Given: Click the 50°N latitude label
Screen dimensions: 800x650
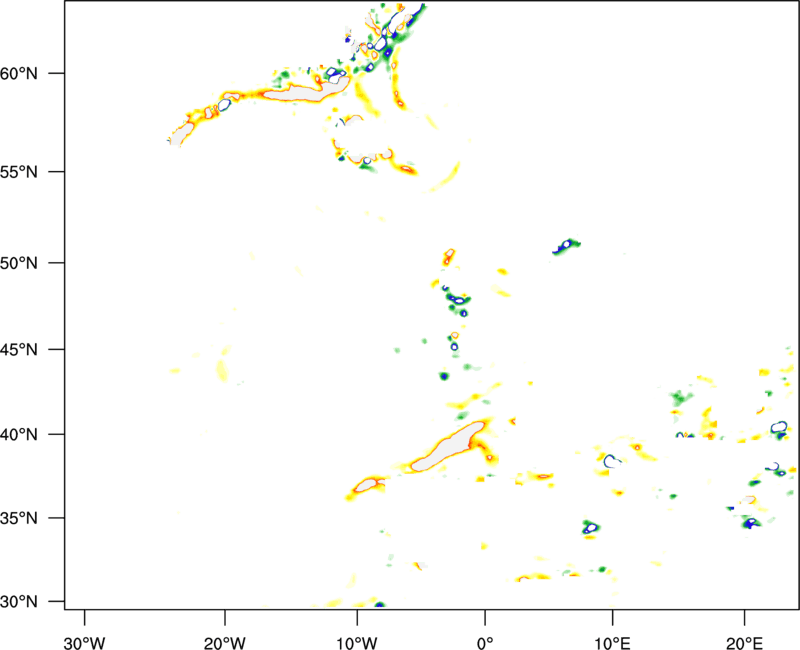Looking at the screenshot, I should coord(19,263).
